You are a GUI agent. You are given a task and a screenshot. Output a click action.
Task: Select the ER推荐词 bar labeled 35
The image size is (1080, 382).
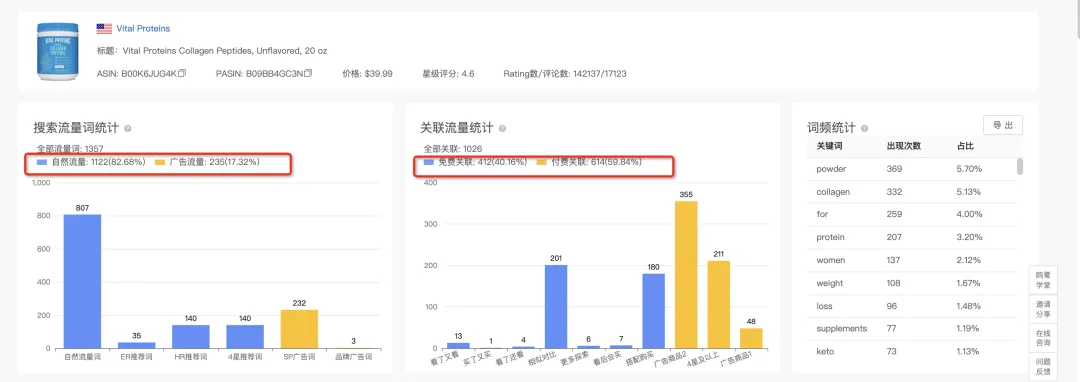coord(136,345)
